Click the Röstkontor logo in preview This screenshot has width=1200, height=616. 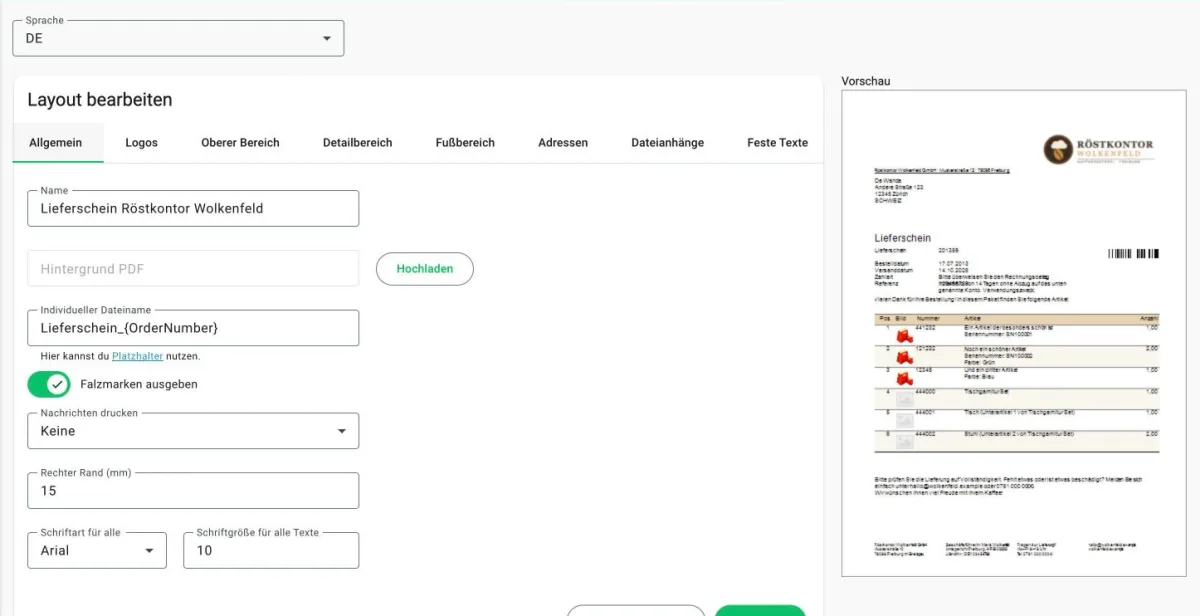point(1099,151)
